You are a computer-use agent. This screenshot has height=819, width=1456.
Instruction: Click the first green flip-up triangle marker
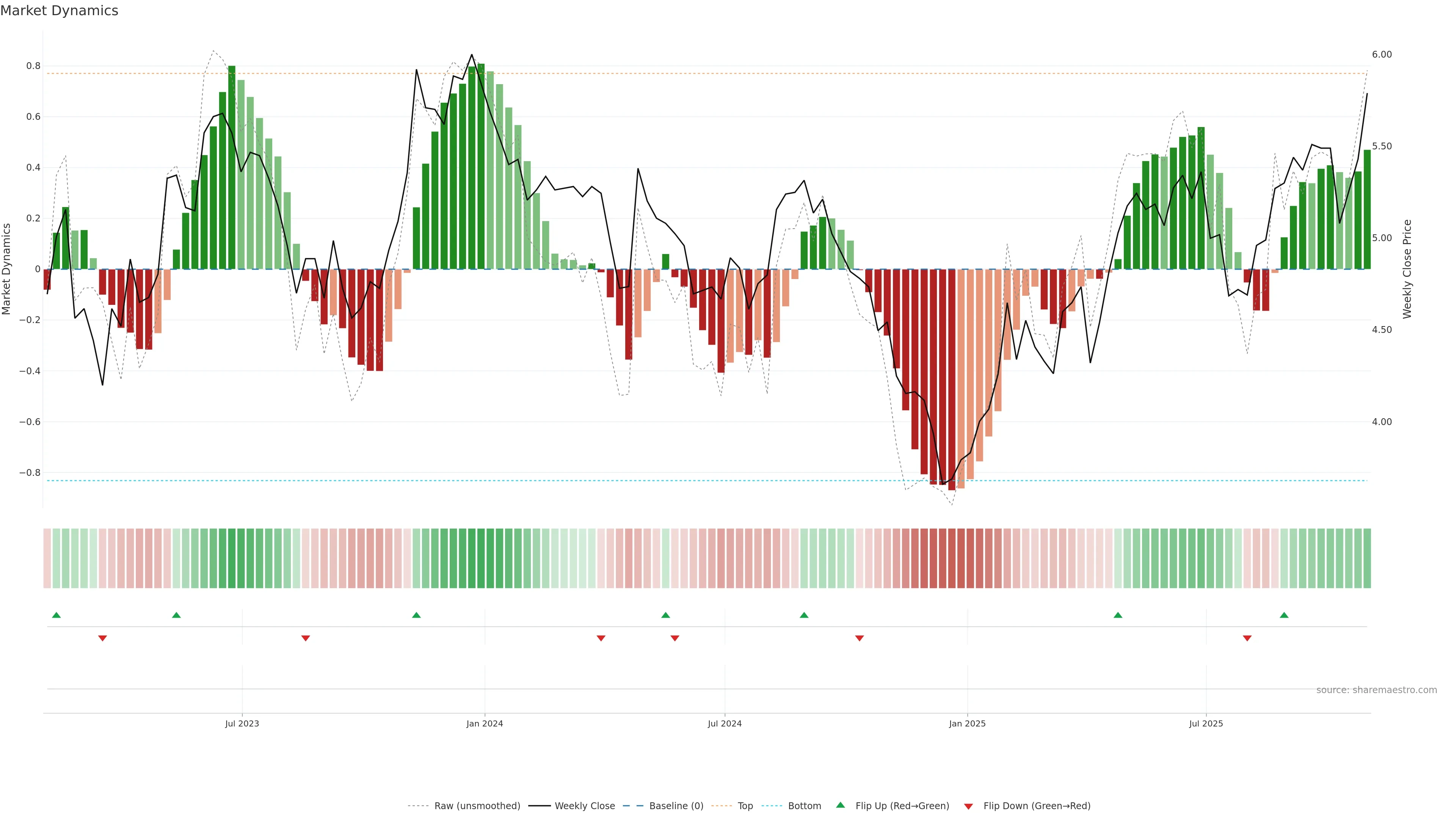(56, 615)
